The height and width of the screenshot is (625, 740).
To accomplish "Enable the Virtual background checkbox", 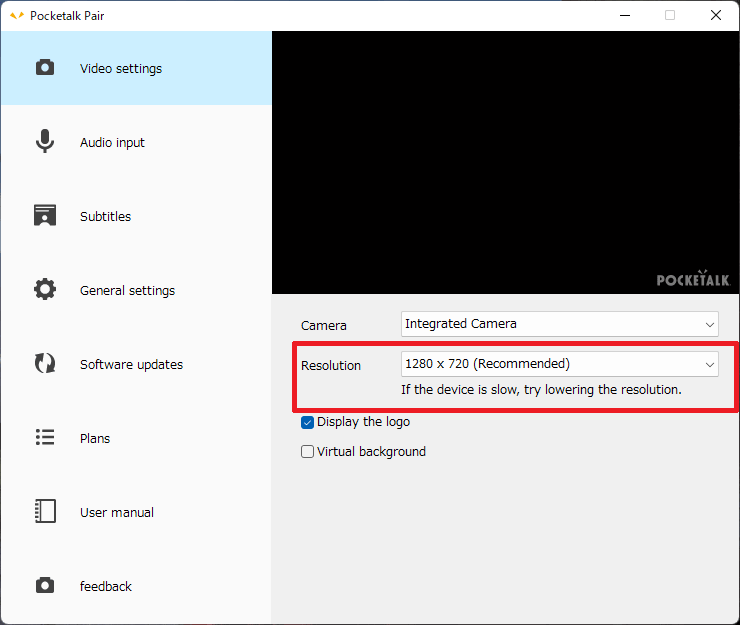I will coord(308,452).
